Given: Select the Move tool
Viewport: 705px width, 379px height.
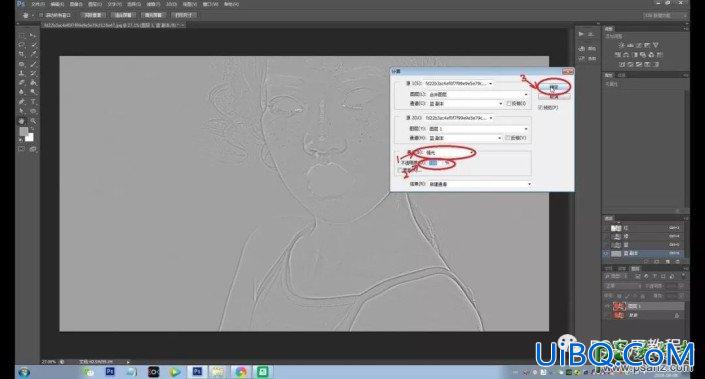Looking at the screenshot, I should (x=33, y=35).
